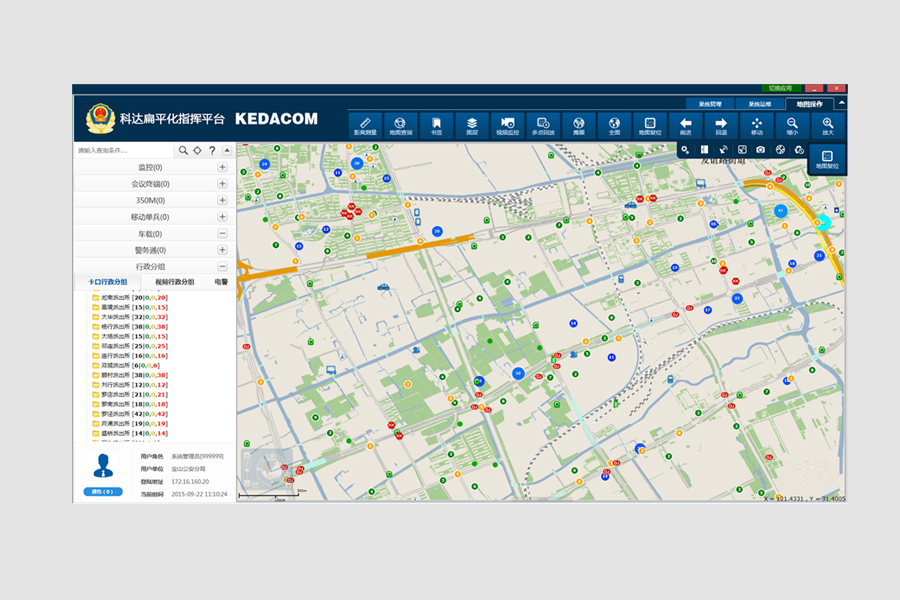This screenshot has width=900, height=600.
Task: Select 庙行派出所 folder [16|0,0,16]
Action: [130, 356]
